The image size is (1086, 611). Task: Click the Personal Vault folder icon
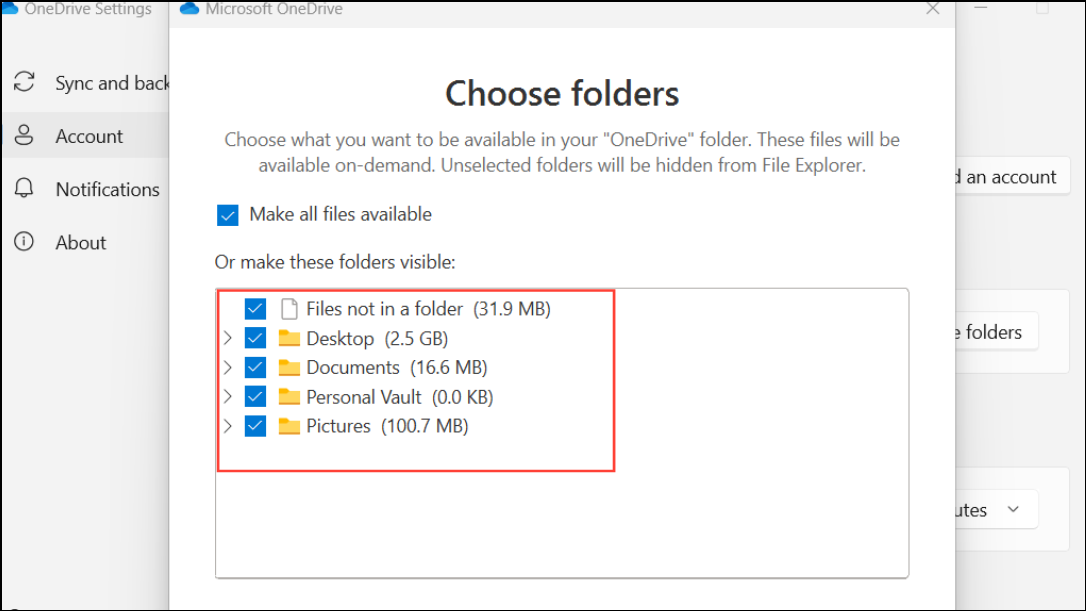(287, 396)
